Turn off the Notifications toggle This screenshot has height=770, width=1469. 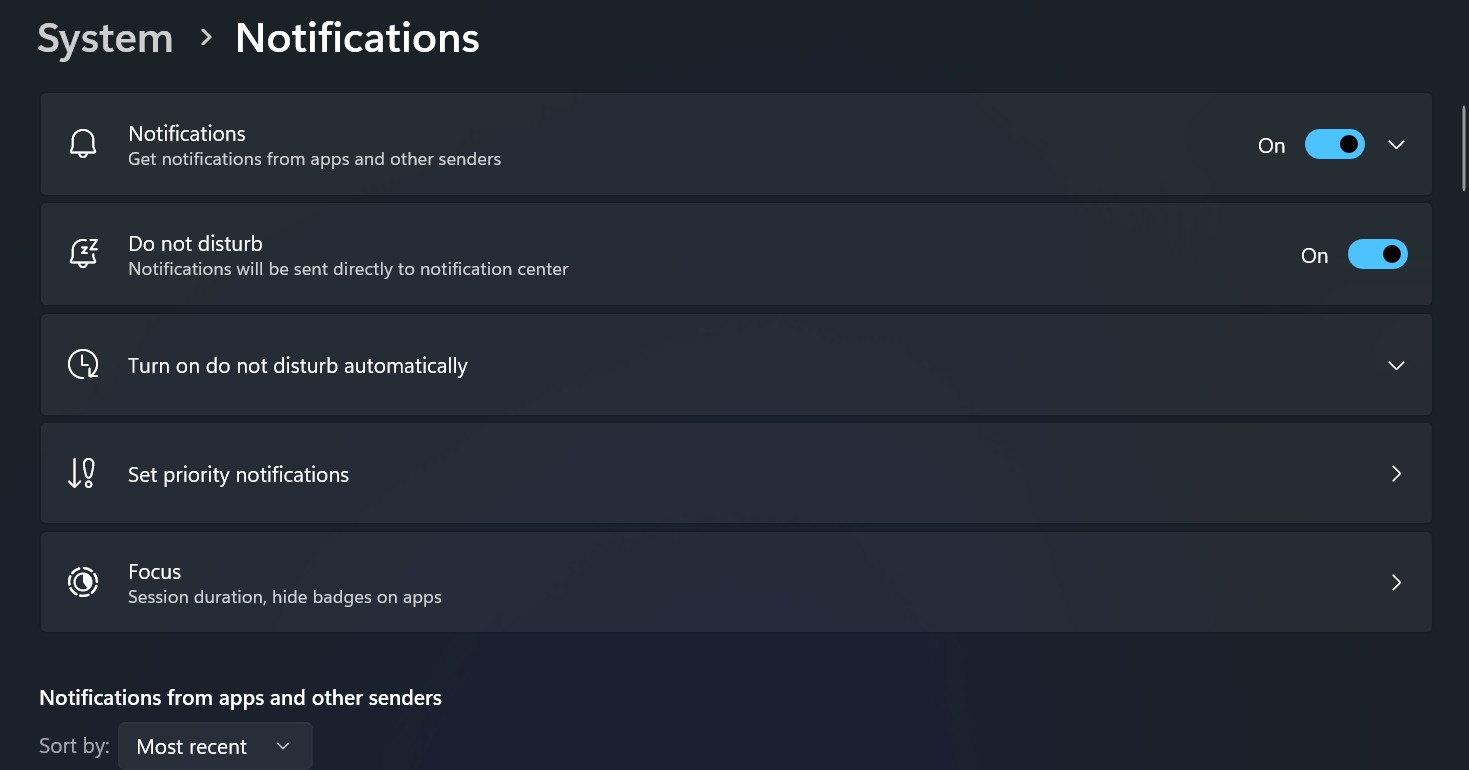click(1334, 145)
